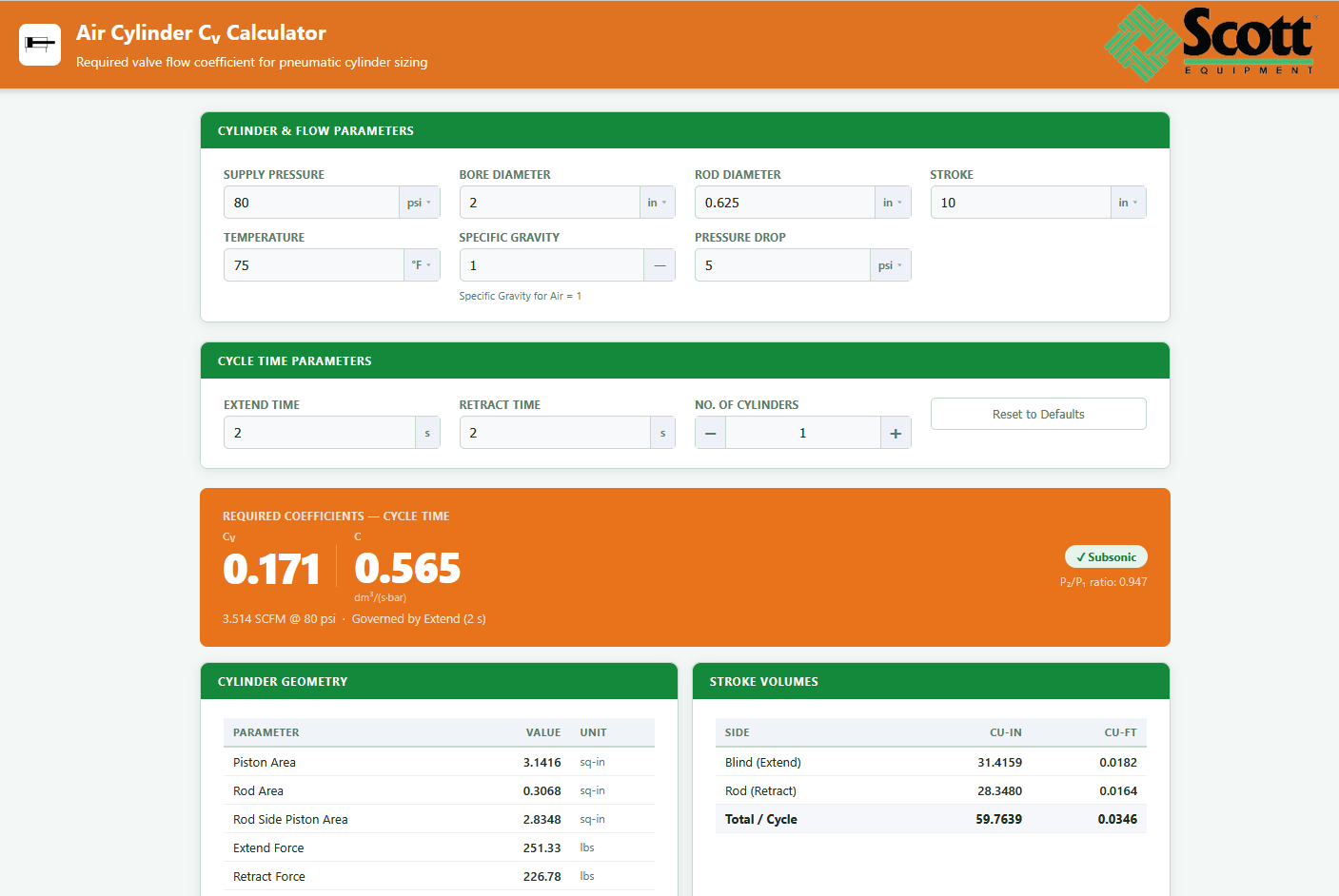Click the Rod (Retract) cu-in value 28.3480

coord(999,790)
